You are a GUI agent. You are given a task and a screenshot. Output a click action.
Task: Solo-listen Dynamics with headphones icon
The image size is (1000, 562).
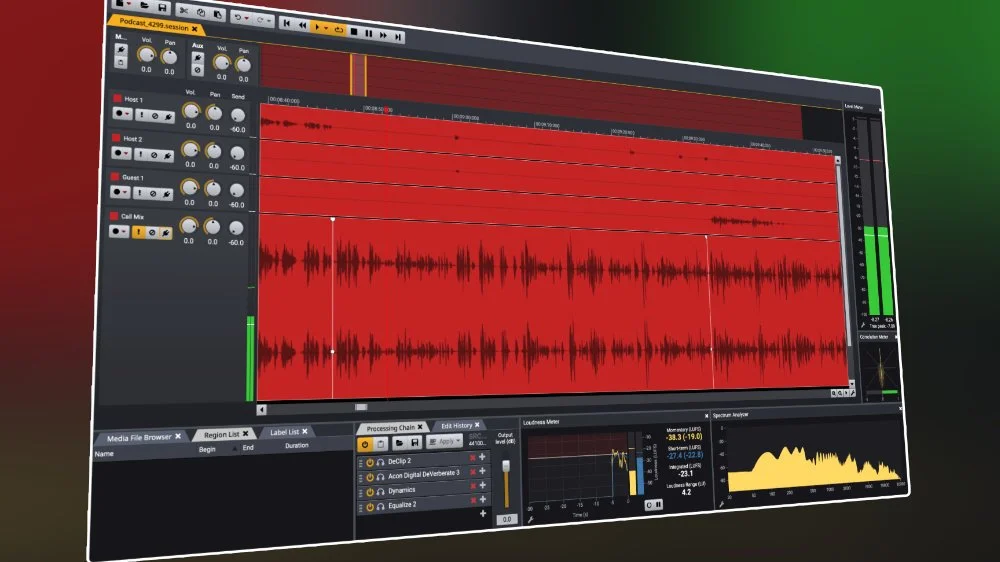[x=381, y=491]
